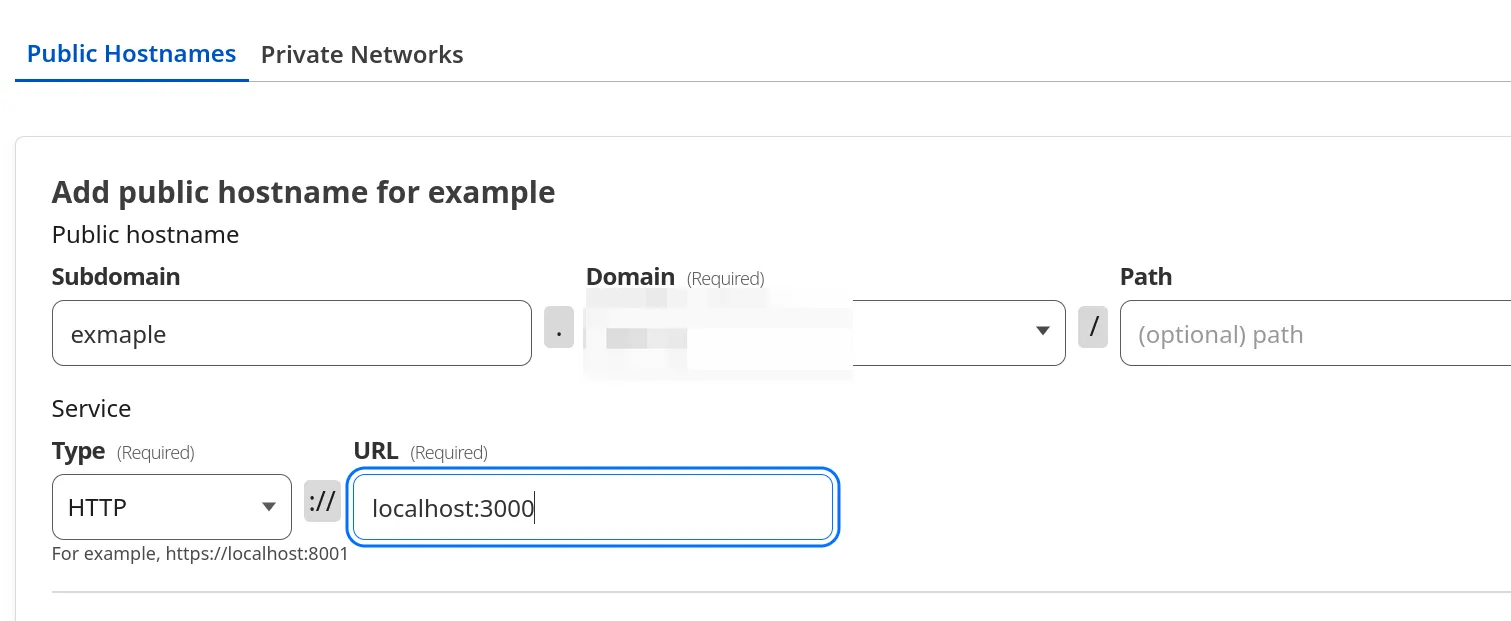
Task: Click the Path field label
Action: [1145, 277]
